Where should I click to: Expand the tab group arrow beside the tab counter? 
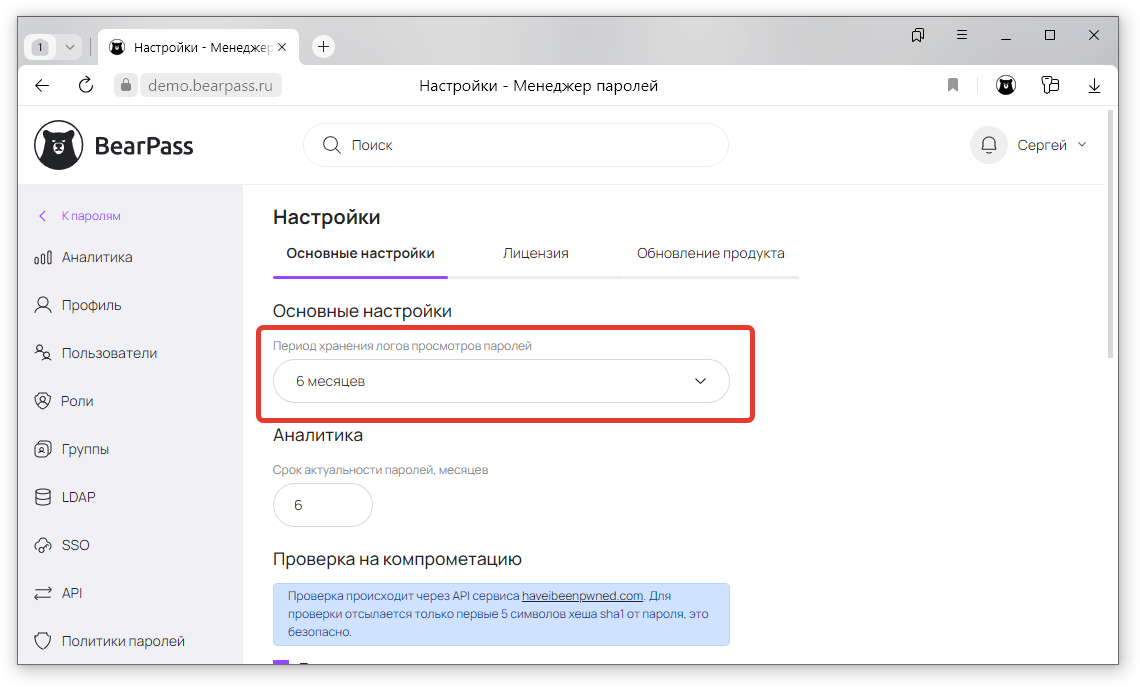coord(69,47)
